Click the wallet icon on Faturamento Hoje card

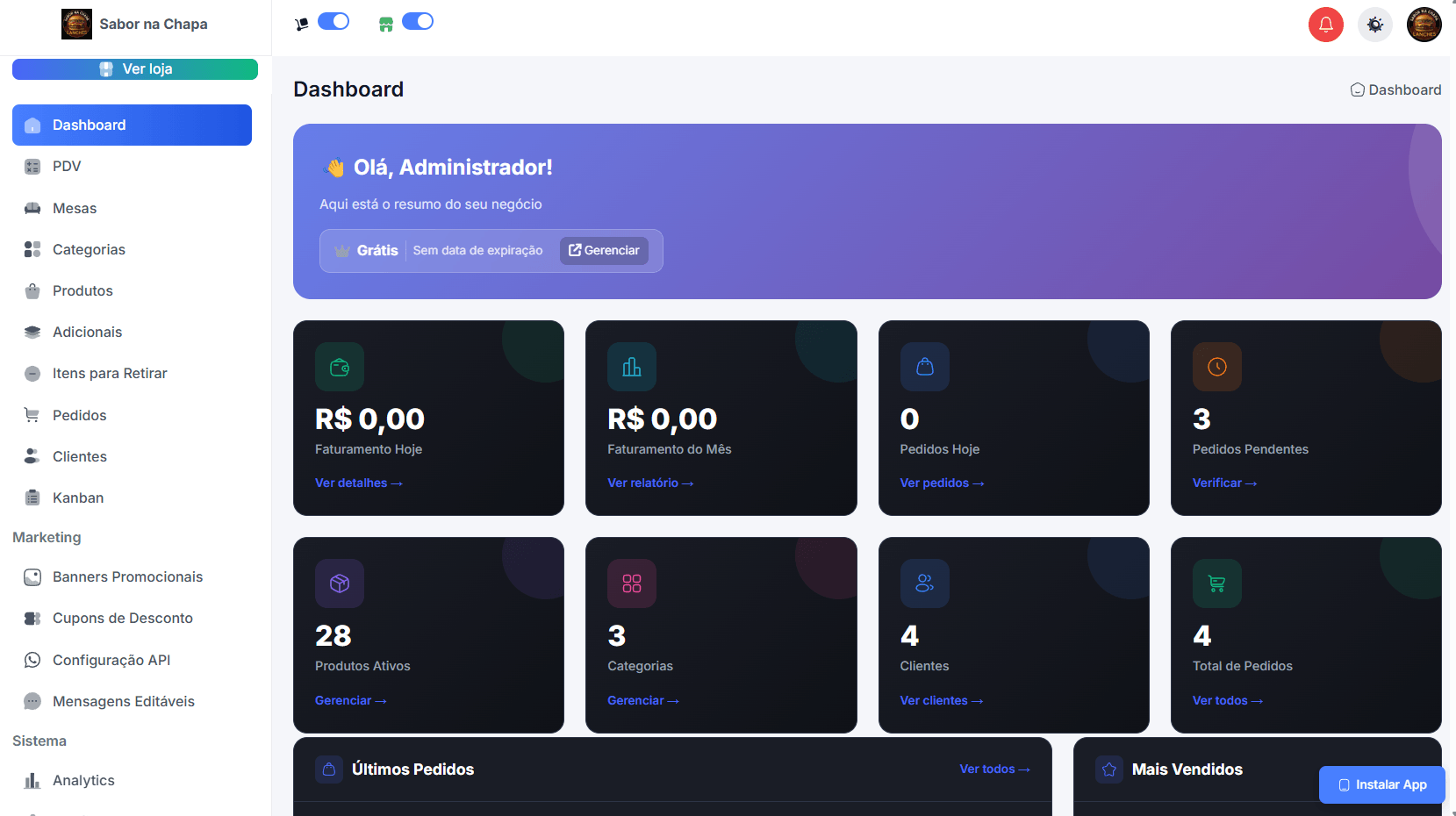(x=340, y=367)
